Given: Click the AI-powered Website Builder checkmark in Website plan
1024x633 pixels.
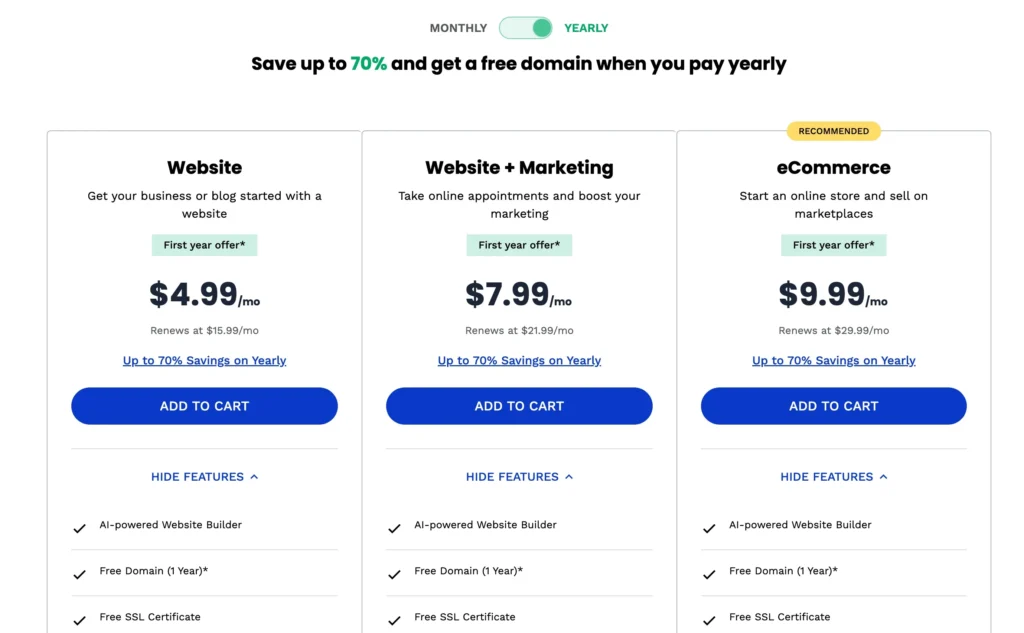Looking at the screenshot, I should pos(80,527).
